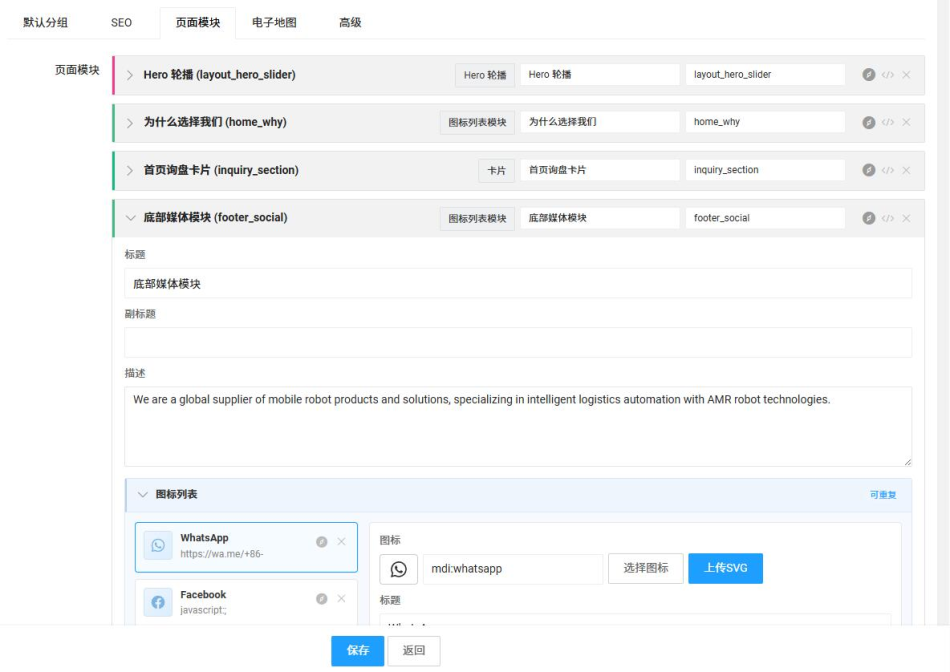Focus the home_why identifier field
This screenshot has height=672, width=950.
[765, 122]
